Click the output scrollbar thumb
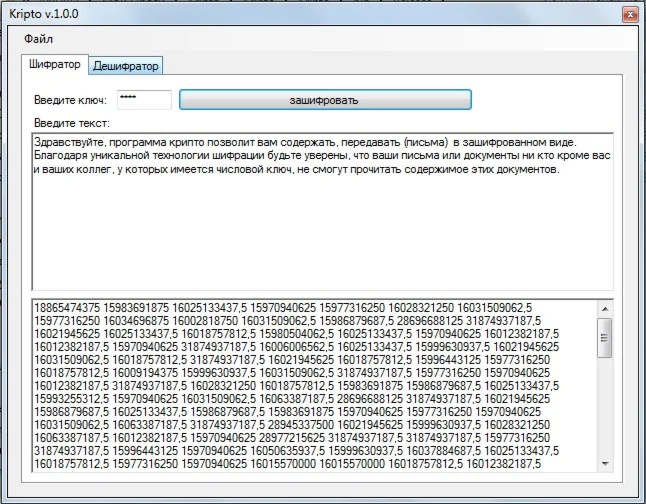This screenshot has height=504, width=646. coord(605,338)
